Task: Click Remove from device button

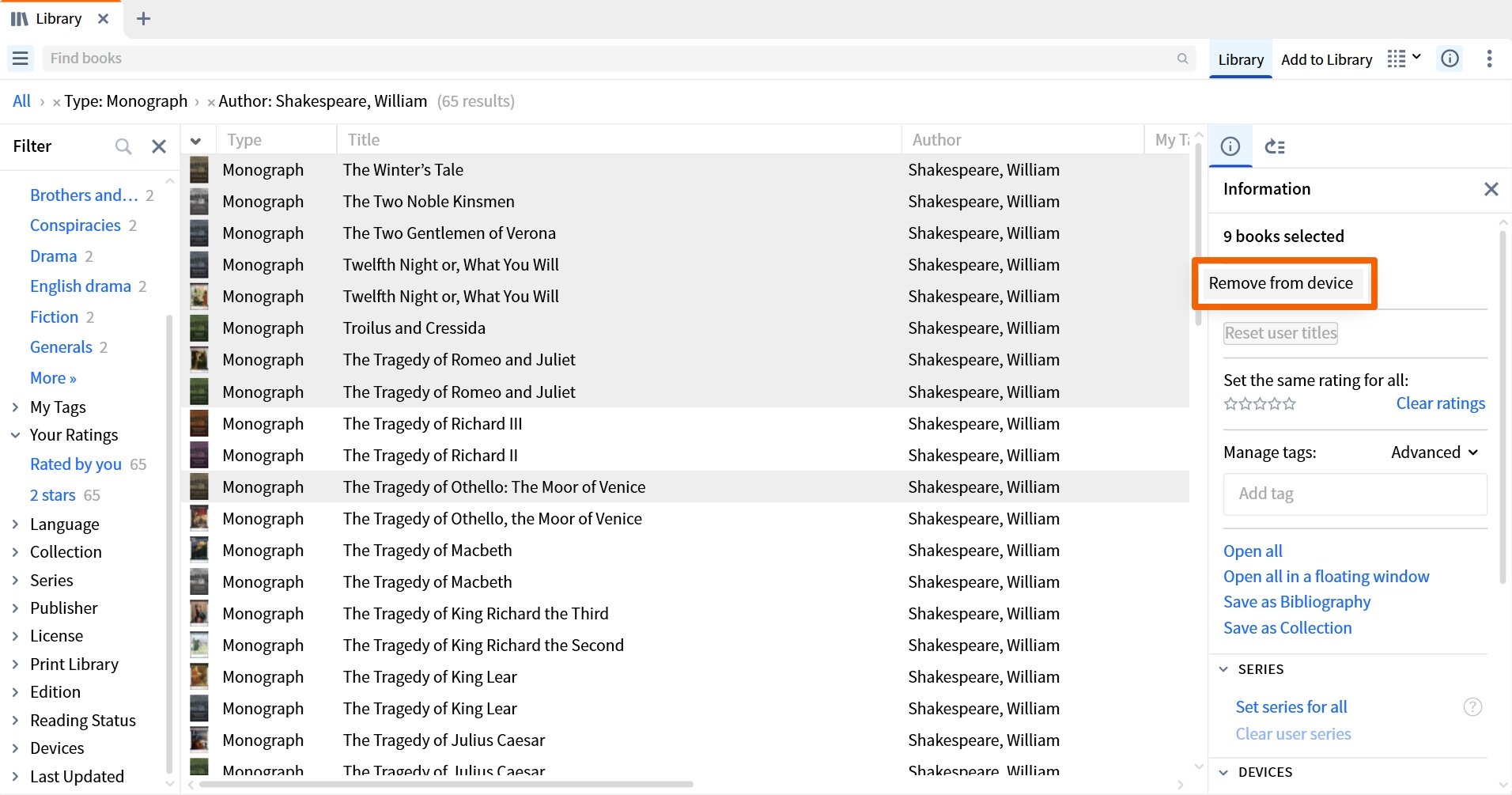Action: tap(1281, 283)
